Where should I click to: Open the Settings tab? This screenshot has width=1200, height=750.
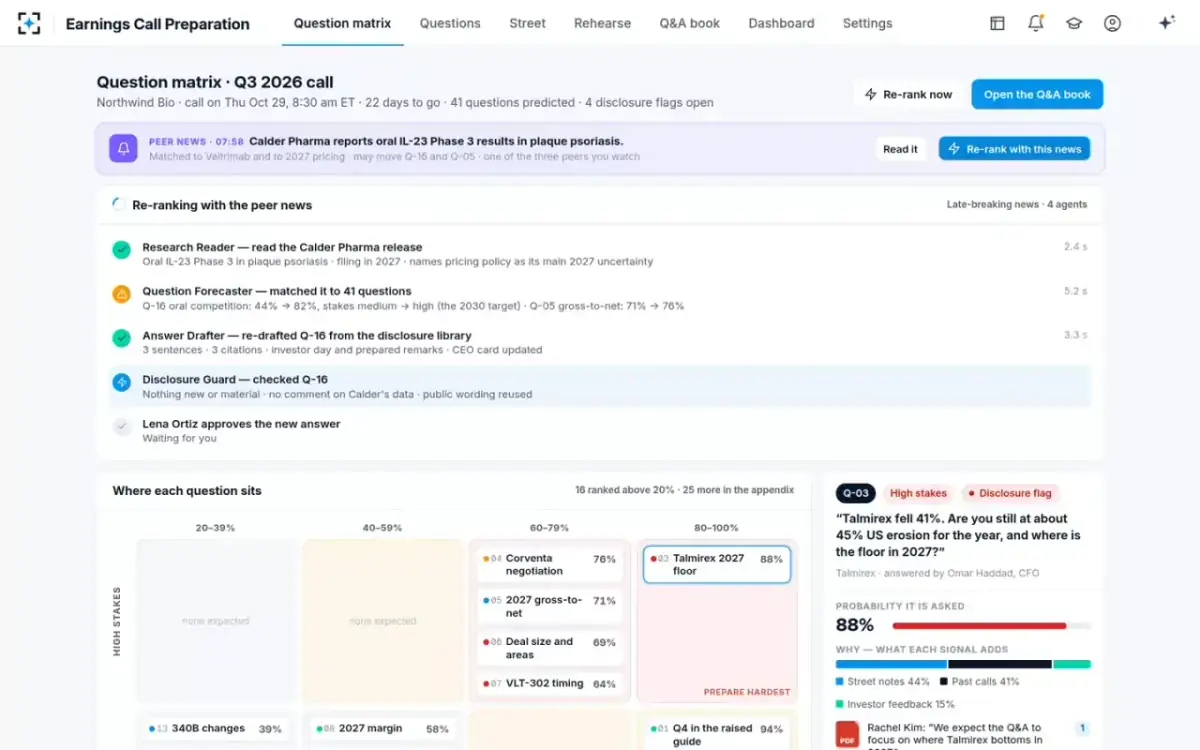click(867, 23)
